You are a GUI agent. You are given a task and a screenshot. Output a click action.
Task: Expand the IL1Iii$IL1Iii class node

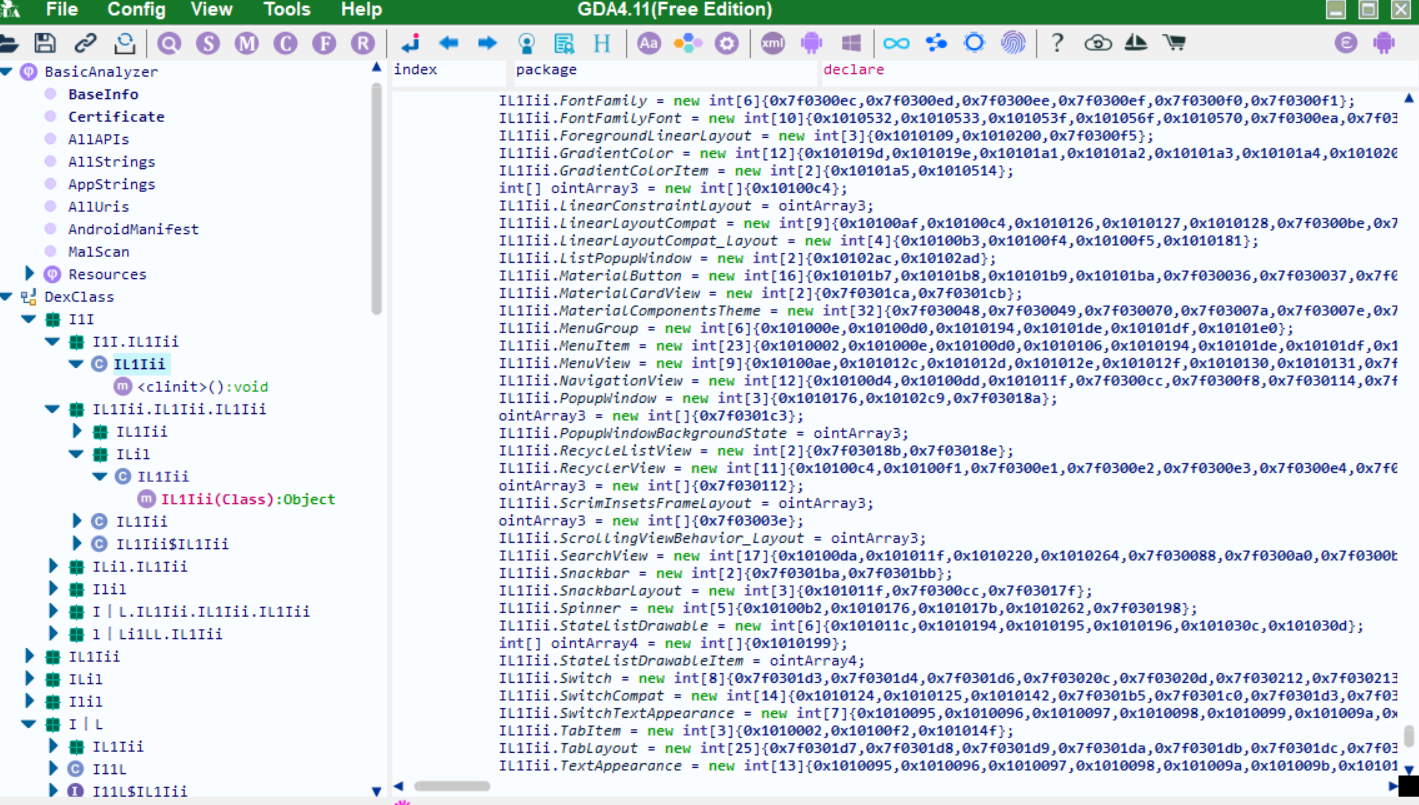78,544
